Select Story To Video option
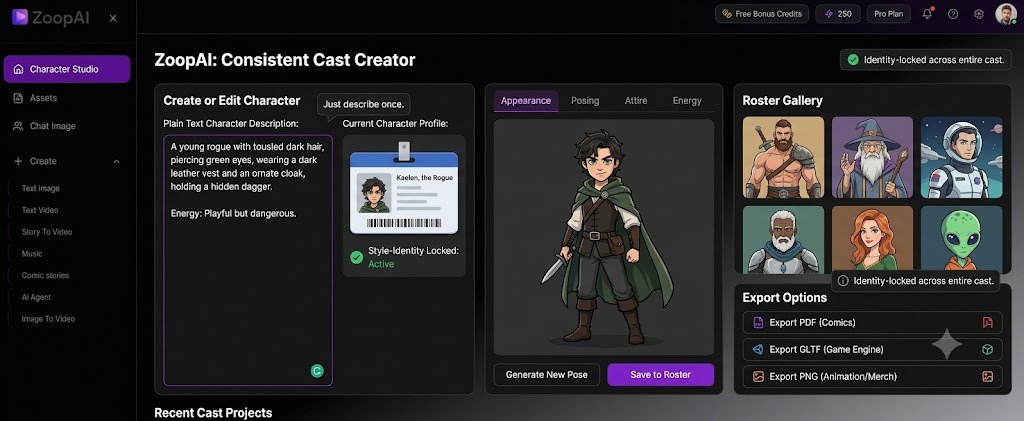 pos(47,232)
